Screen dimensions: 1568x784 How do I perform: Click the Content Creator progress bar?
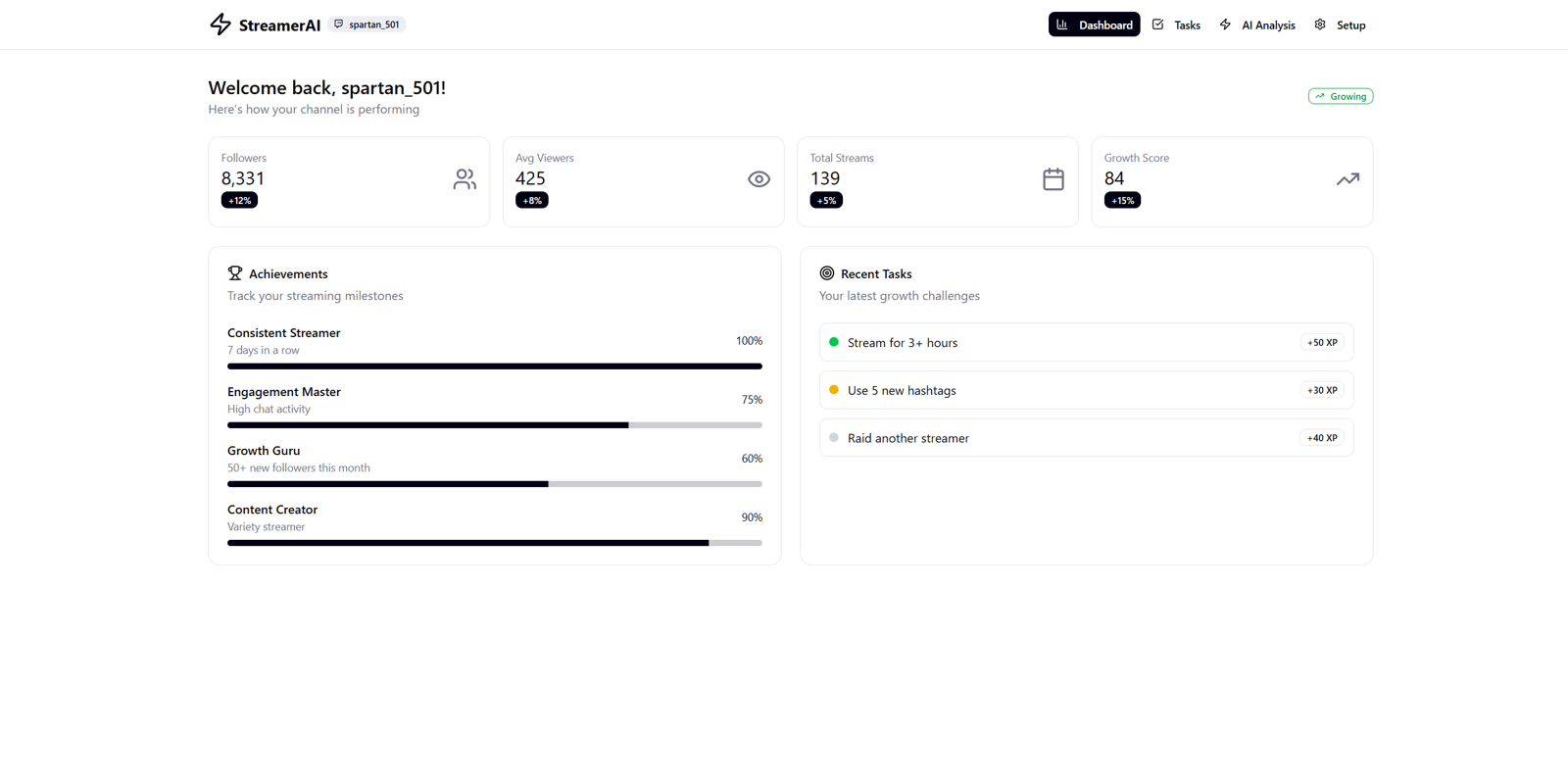pos(495,543)
